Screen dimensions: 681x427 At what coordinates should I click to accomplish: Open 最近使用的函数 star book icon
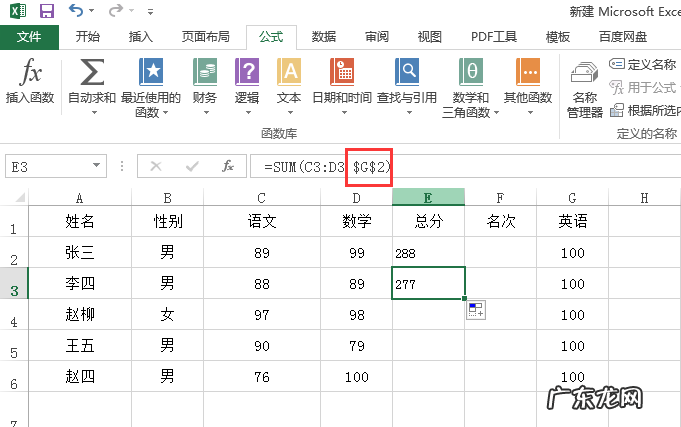(x=151, y=72)
